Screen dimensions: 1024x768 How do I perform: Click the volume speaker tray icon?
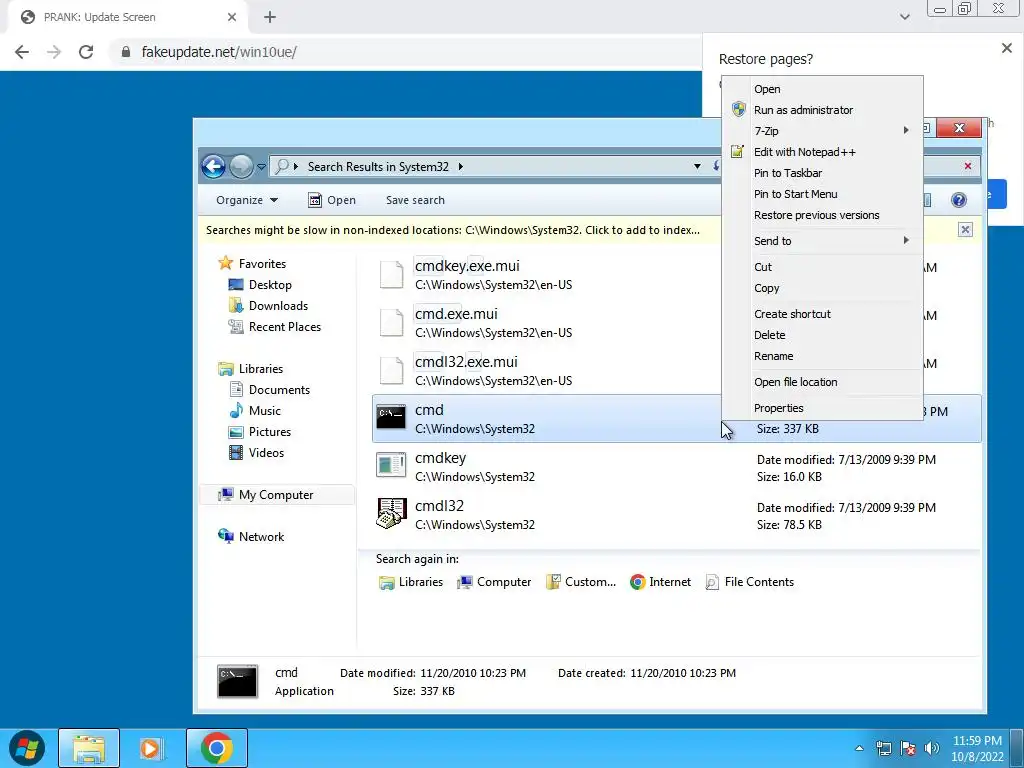tap(932, 748)
